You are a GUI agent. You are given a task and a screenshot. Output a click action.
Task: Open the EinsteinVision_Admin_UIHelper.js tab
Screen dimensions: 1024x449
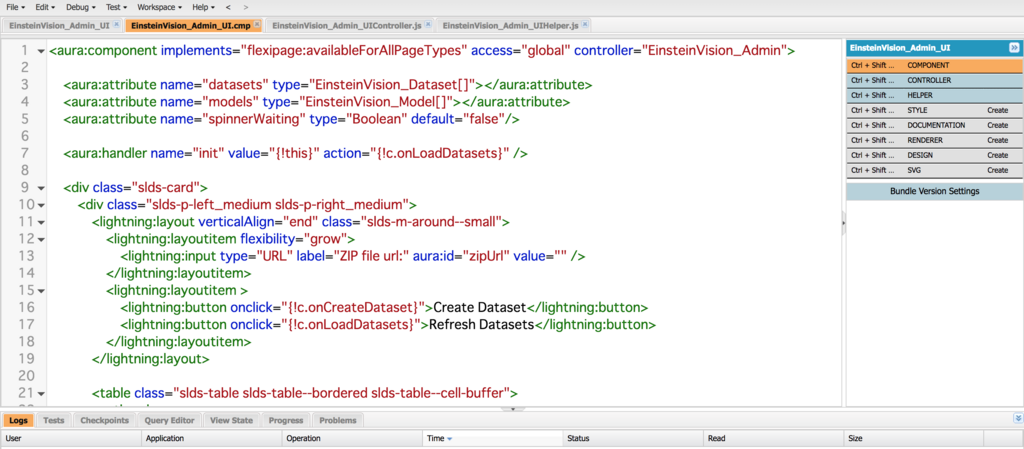510,25
